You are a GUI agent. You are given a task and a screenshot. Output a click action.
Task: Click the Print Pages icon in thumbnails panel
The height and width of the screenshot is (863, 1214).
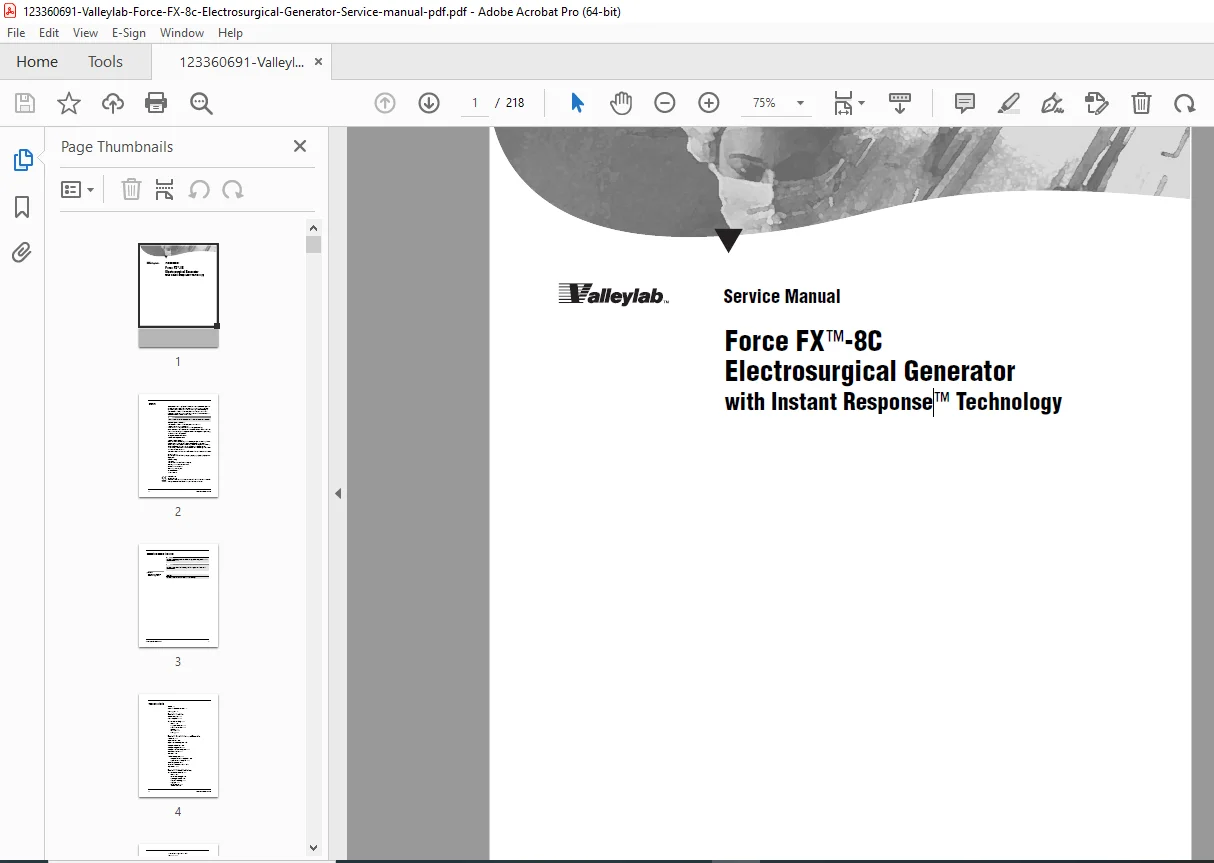165,190
